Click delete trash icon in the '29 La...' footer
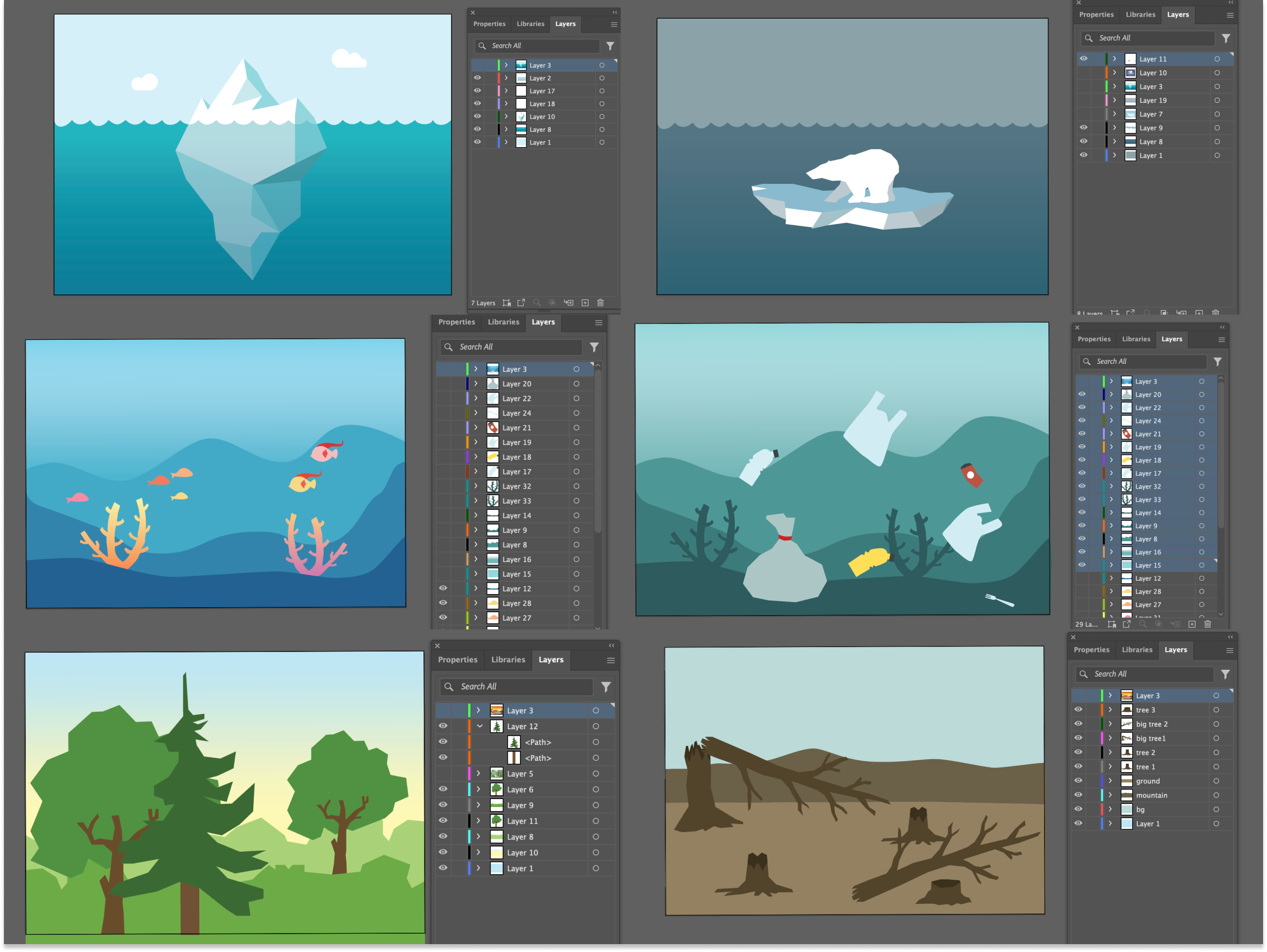The height and width of the screenshot is (952, 1267). [x=1207, y=624]
